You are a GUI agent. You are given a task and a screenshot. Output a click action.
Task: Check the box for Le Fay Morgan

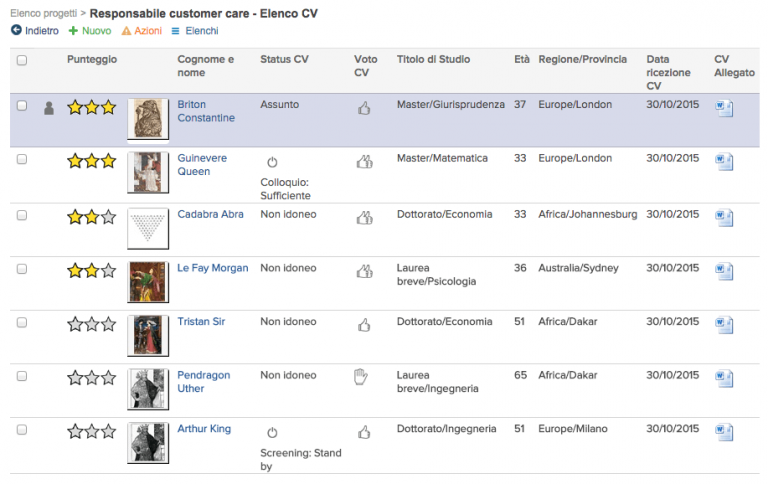[22, 269]
